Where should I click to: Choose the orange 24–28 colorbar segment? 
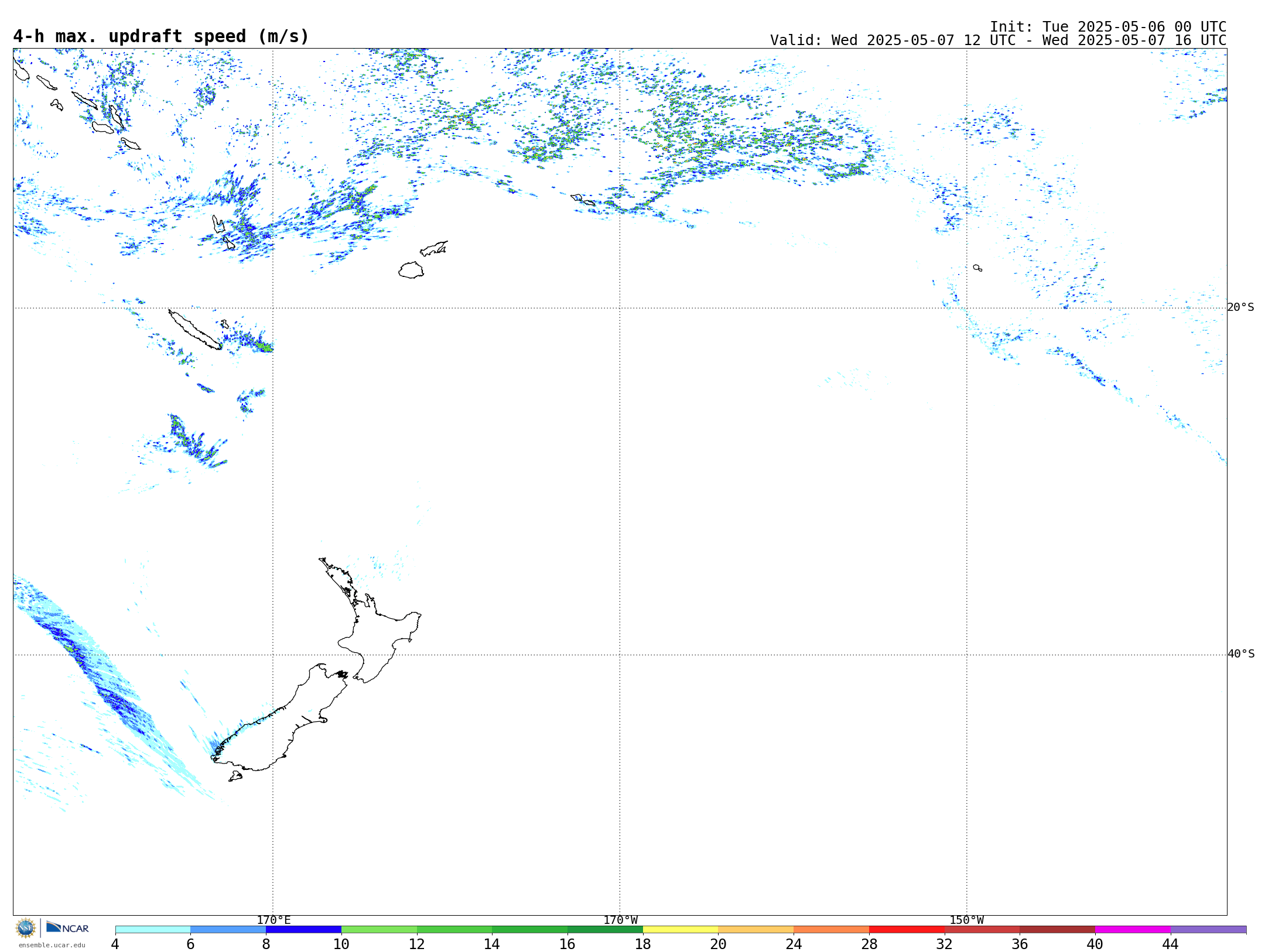point(832,929)
